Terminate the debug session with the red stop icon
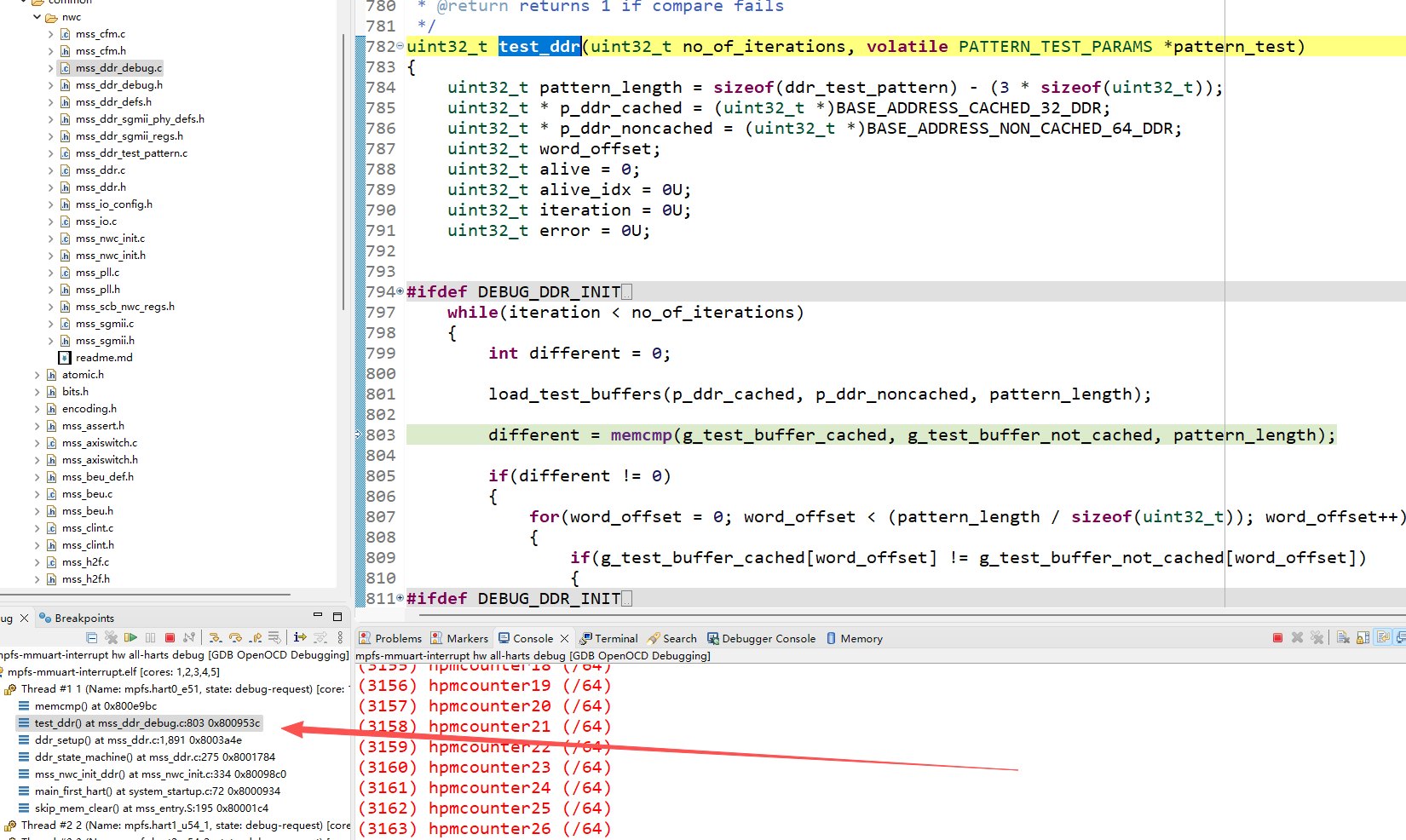1406x840 pixels. 170,637
